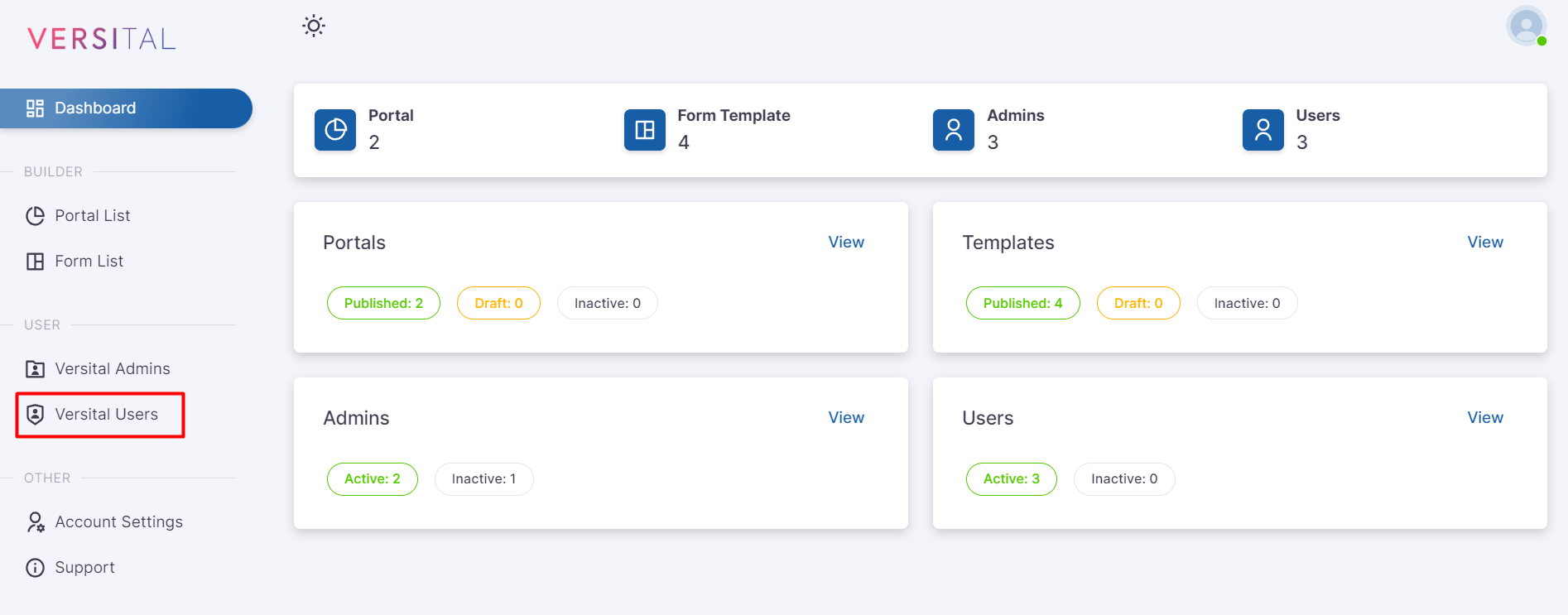This screenshot has height=615, width=1568.
Task: Open View link in Admins card
Action: click(846, 418)
